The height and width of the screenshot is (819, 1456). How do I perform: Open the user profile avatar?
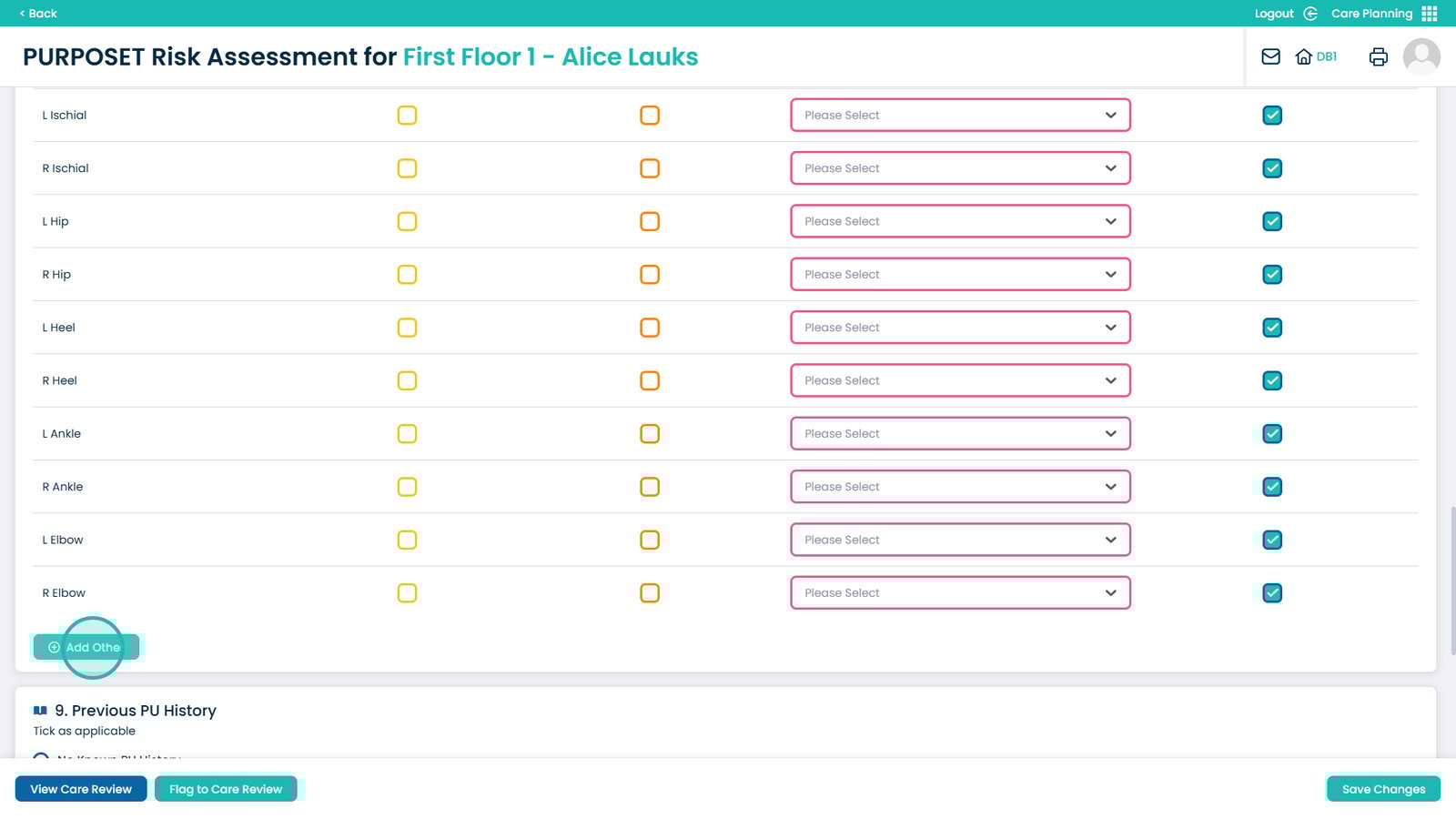click(1421, 56)
